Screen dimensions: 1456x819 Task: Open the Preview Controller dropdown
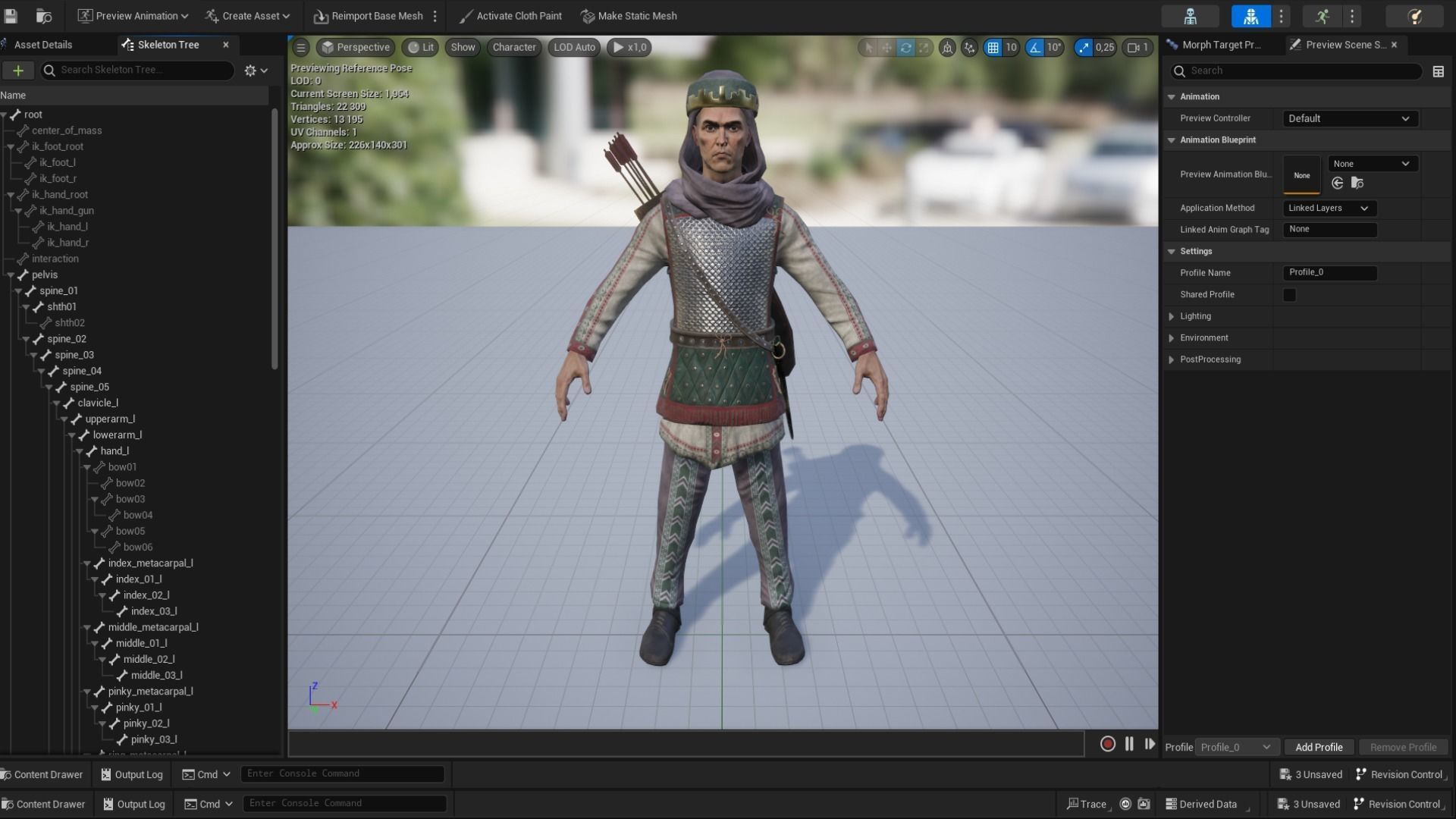coord(1349,119)
